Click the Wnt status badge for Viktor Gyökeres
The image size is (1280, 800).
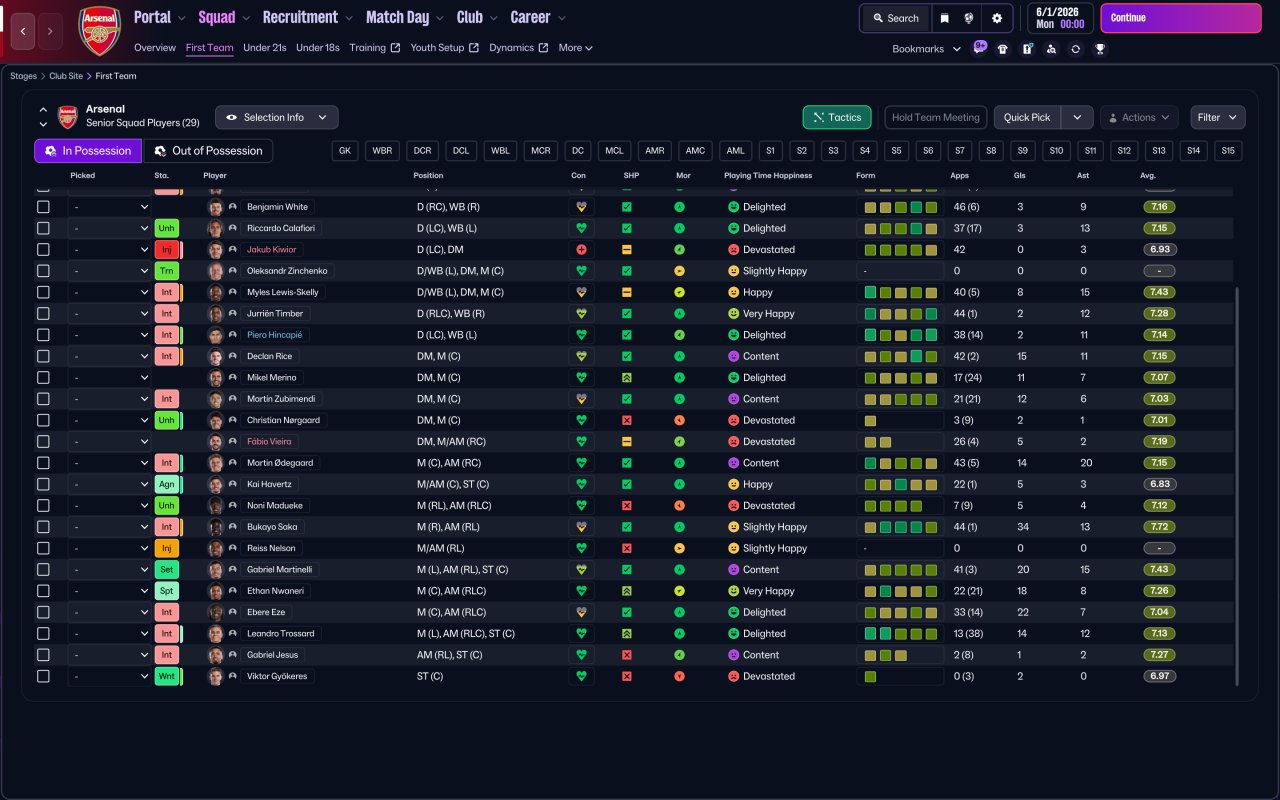pyautogui.click(x=167, y=676)
